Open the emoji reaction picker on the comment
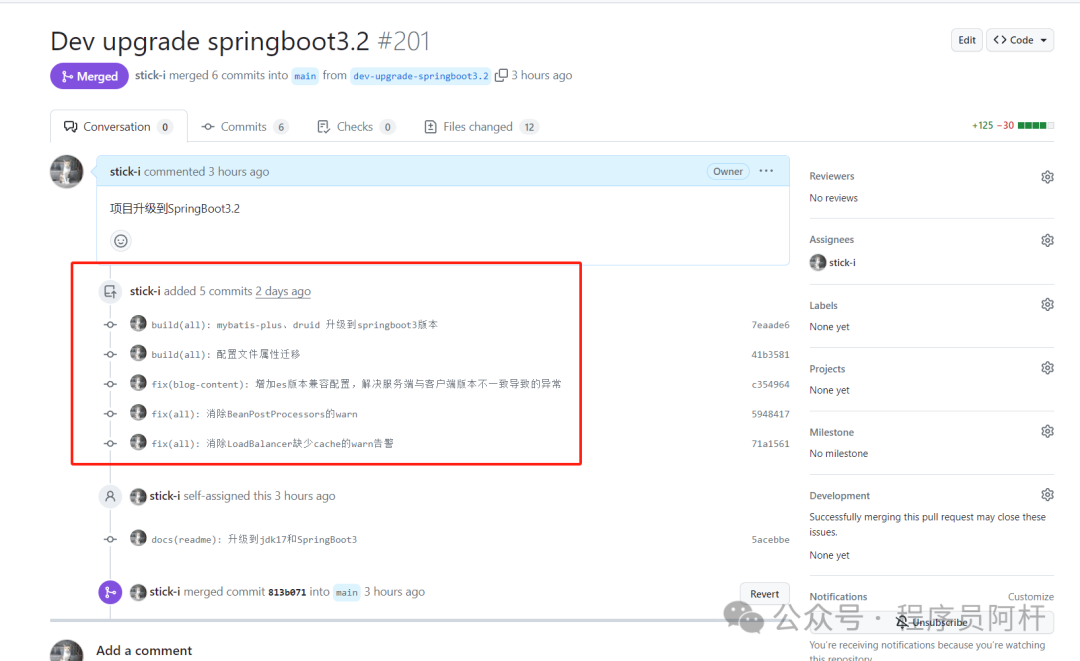Screen dimensions: 1080x661 click(120, 240)
